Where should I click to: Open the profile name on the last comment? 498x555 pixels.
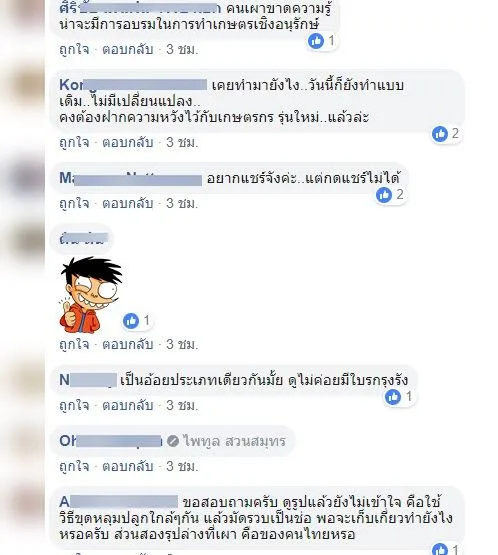pyautogui.click(x=119, y=502)
